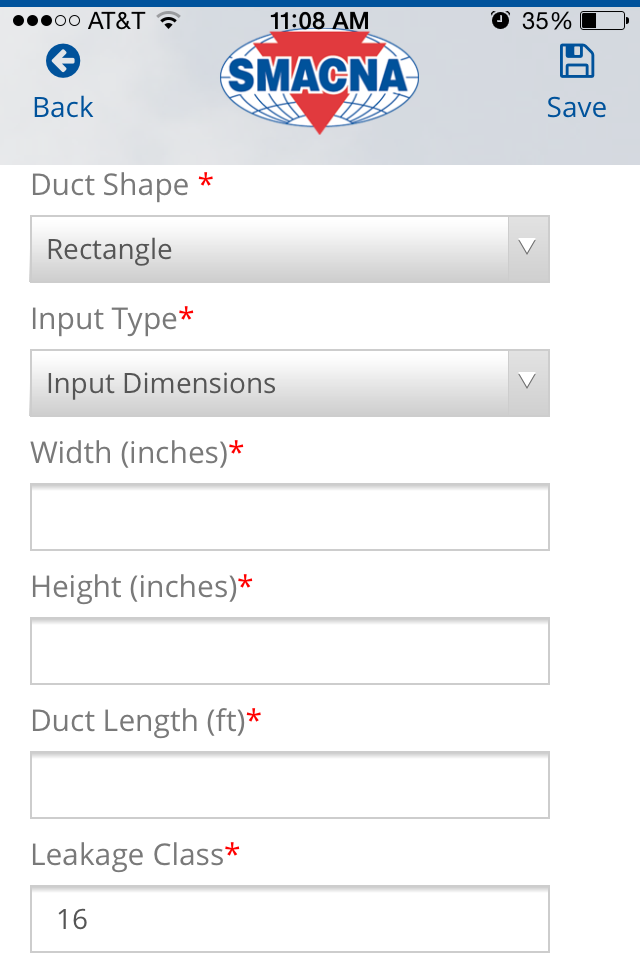
Task: Tap the Back arrow icon
Action: tap(63, 61)
